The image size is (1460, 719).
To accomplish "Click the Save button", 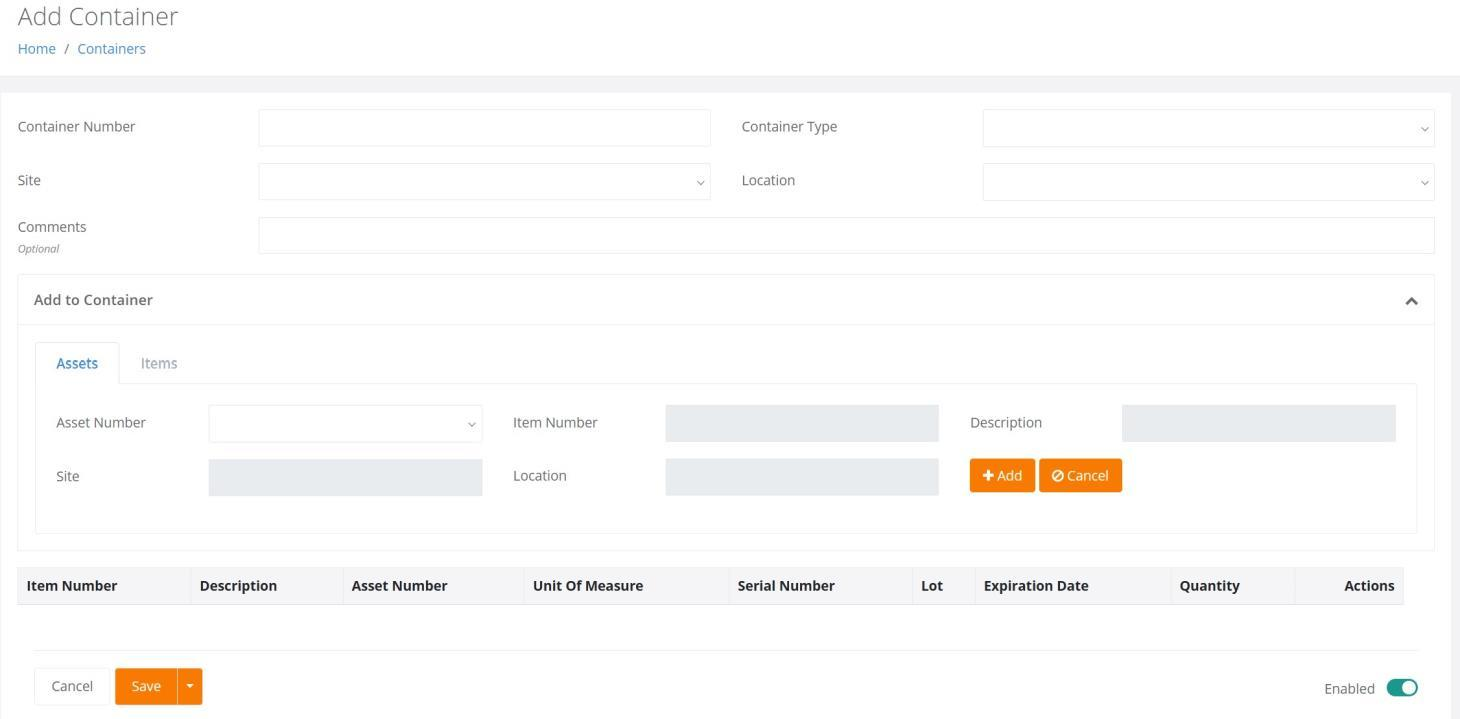I will point(146,686).
